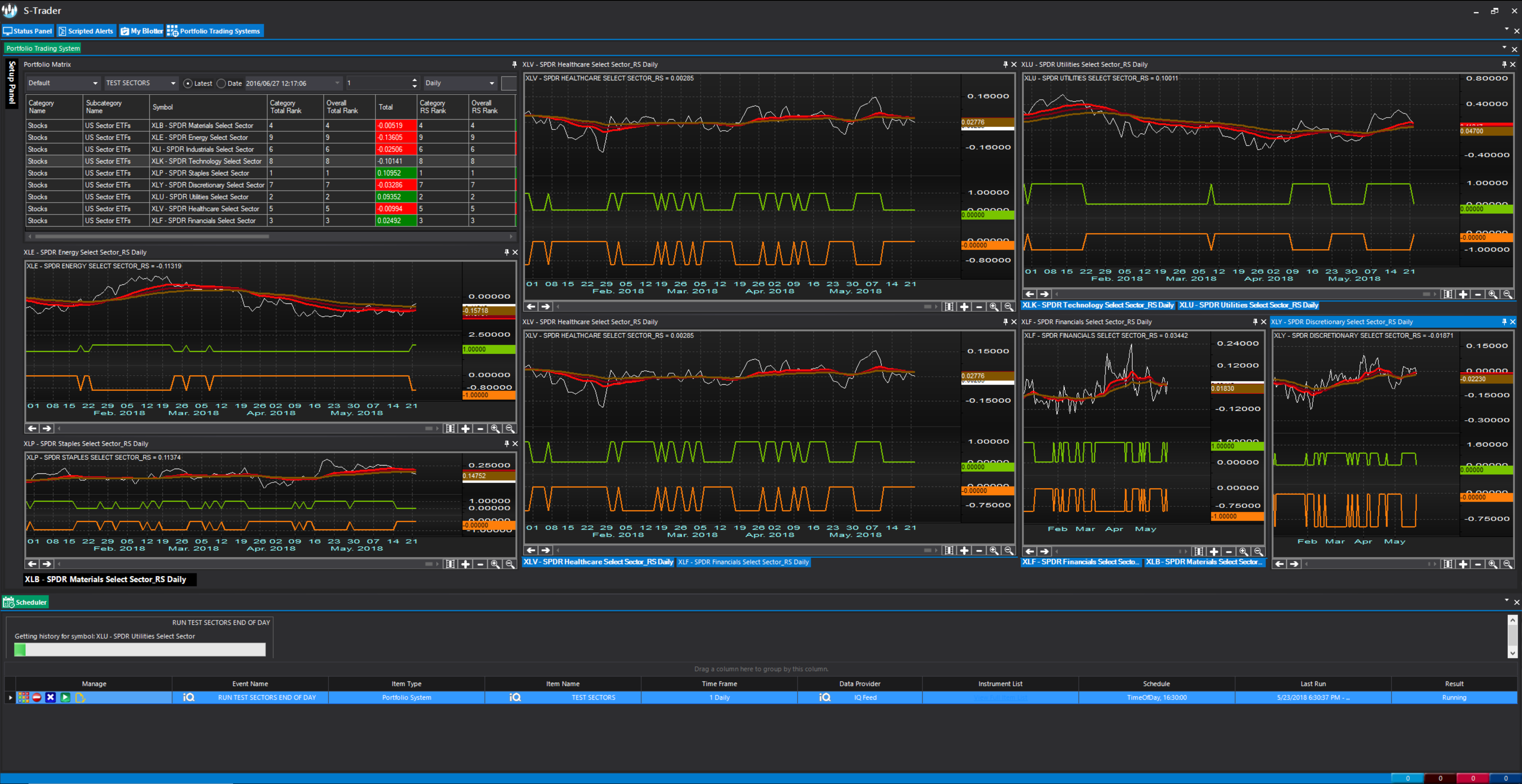The width and height of the screenshot is (1522, 784).
Task: Click green play run icon in Manage column
Action: [x=65, y=697]
